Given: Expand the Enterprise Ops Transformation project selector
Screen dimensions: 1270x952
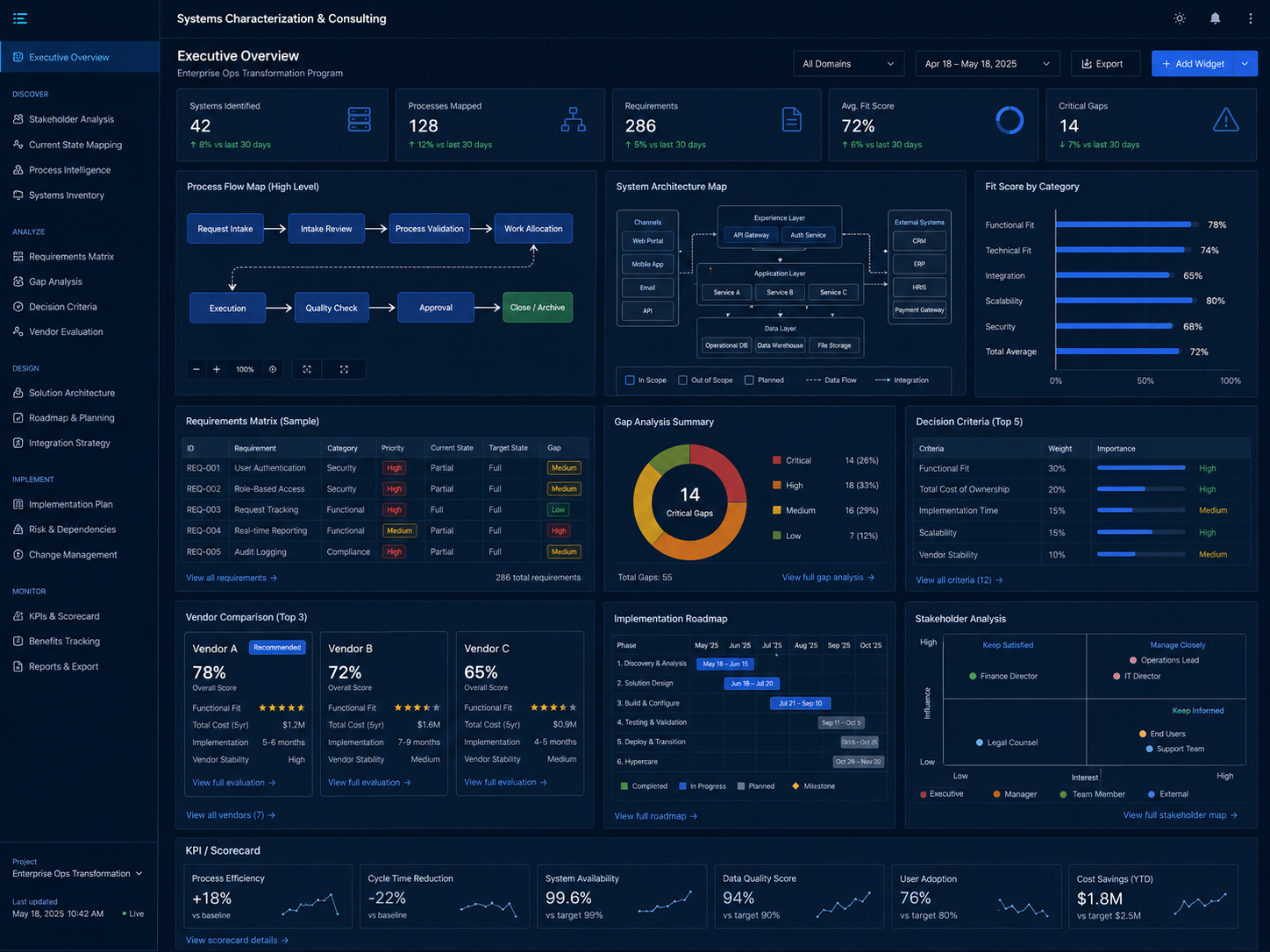Looking at the screenshot, I should pyautogui.click(x=77, y=874).
